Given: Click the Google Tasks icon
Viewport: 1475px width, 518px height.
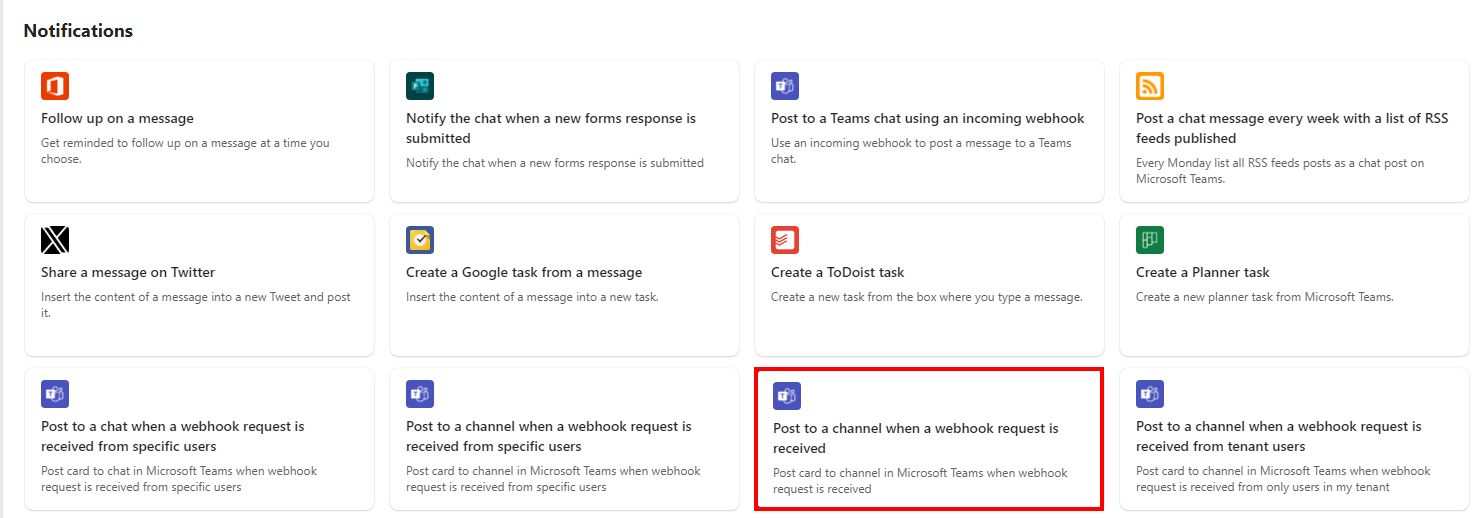Looking at the screenshot, I should coord(420,240).
